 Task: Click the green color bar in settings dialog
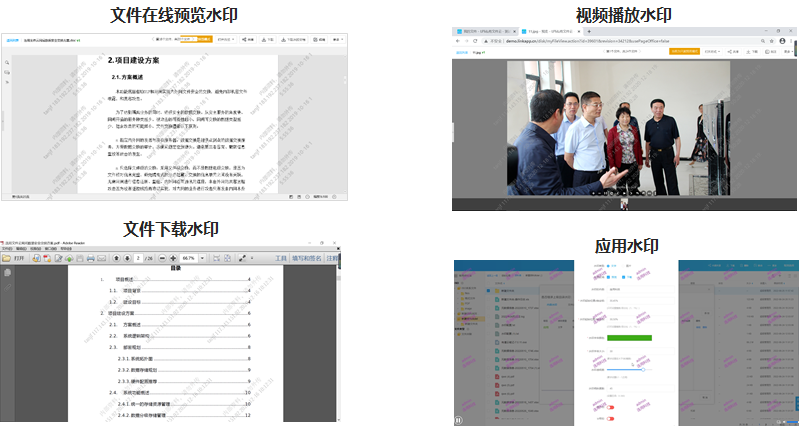coord(628,338)
